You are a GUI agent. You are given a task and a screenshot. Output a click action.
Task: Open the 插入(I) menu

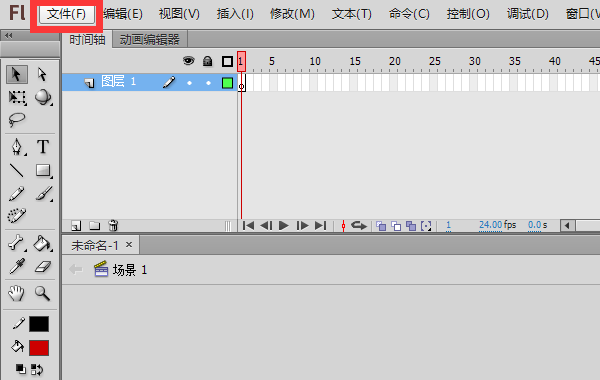pos(235,14)
